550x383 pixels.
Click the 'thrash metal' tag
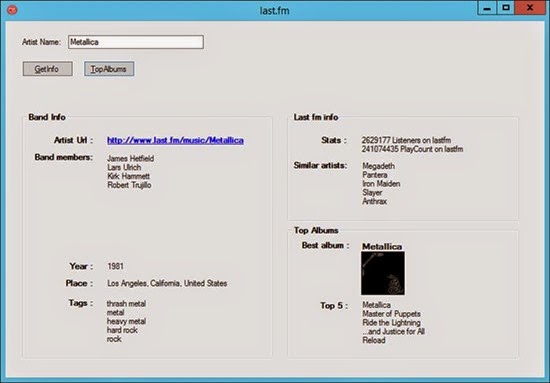point(126,303)
